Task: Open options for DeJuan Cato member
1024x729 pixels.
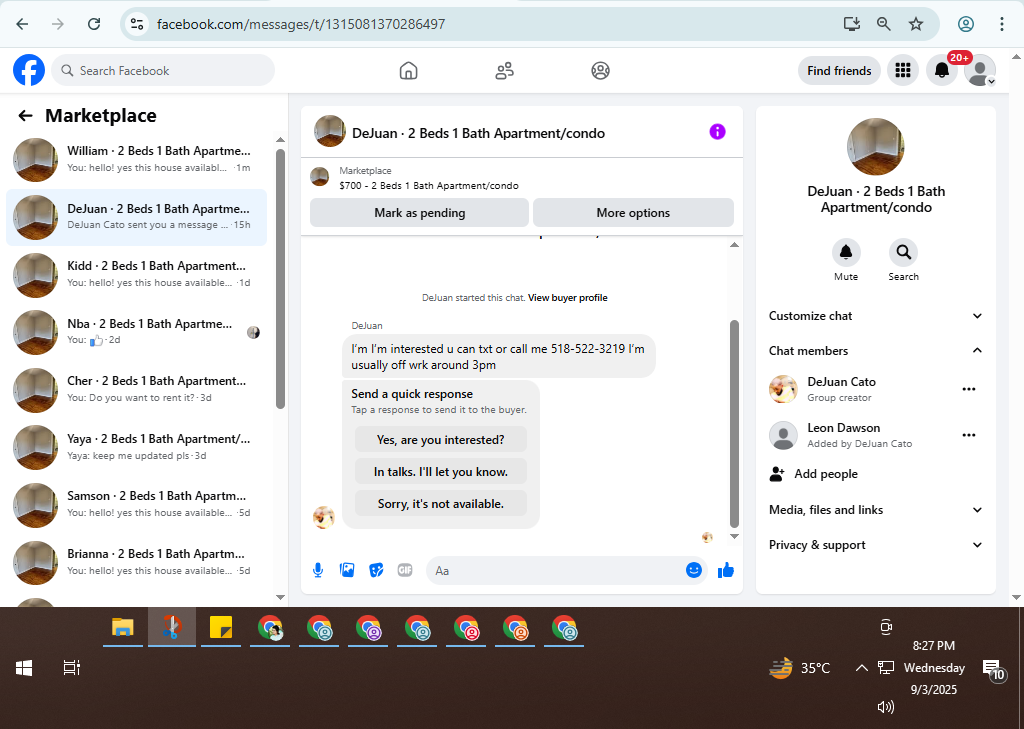Action: 968,389
